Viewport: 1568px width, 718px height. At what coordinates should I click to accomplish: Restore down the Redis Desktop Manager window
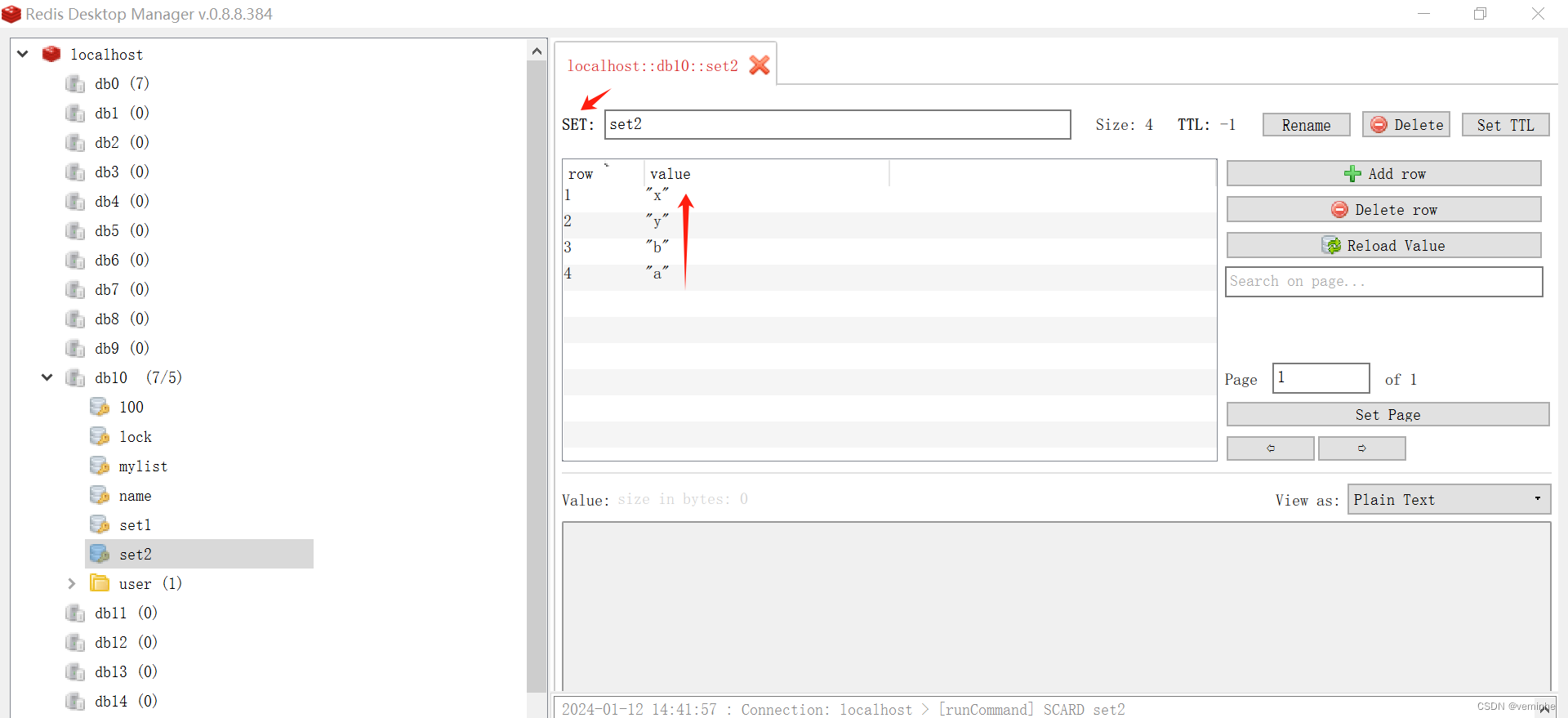coord(1480,14)
